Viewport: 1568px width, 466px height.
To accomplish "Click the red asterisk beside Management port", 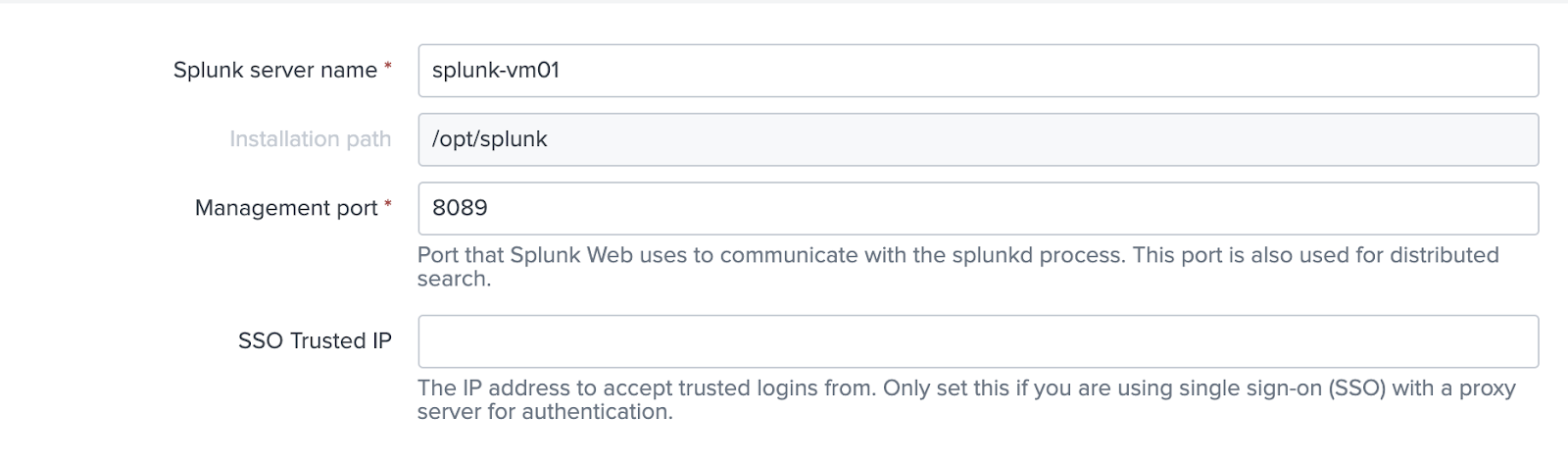I will 388,205.
